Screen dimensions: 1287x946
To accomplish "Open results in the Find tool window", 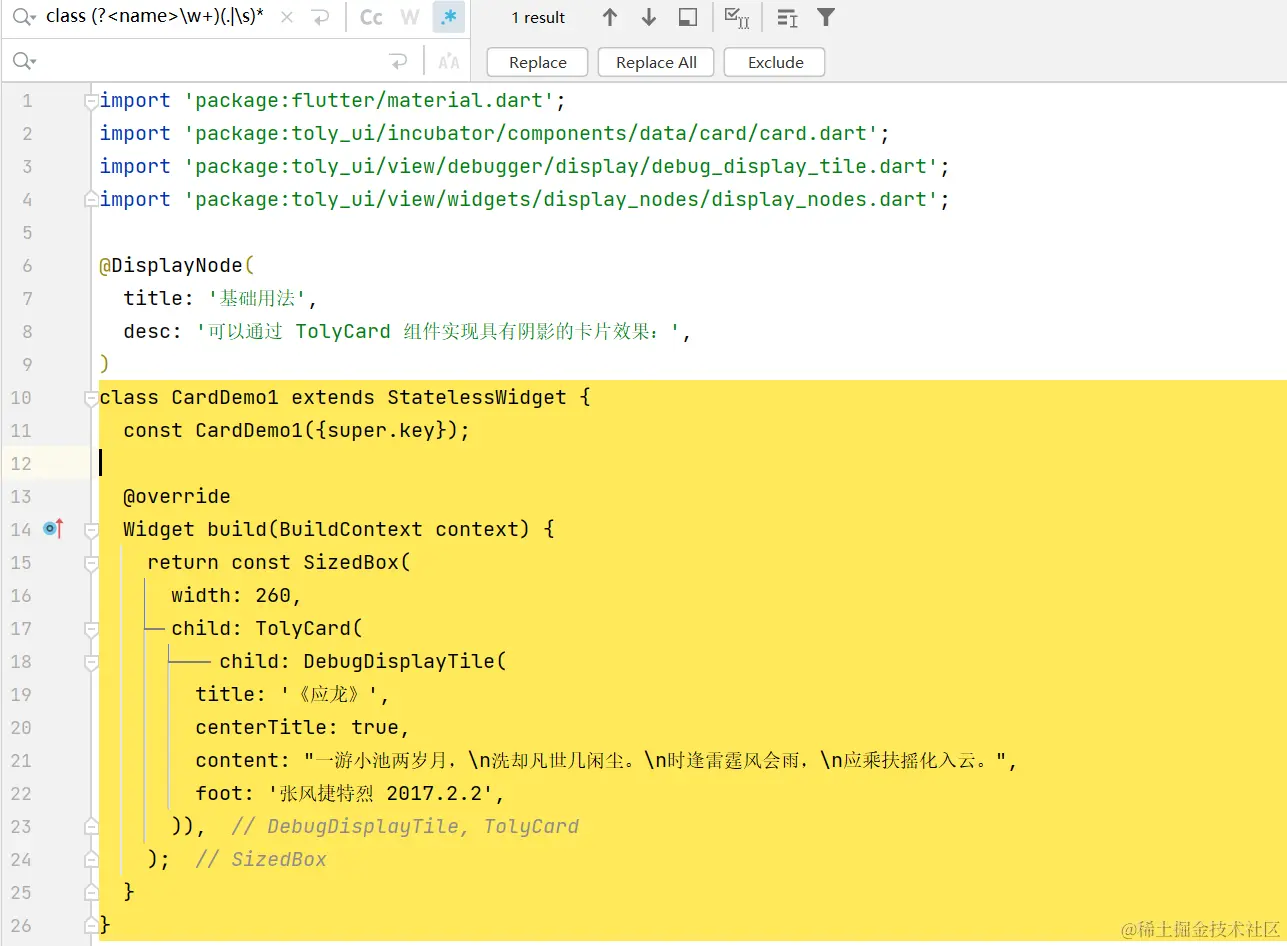I will [x=688, y=18].
